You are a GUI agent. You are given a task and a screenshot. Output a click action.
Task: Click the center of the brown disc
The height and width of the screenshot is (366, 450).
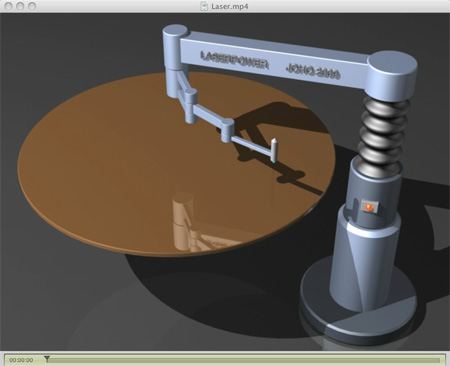[176, 164]
